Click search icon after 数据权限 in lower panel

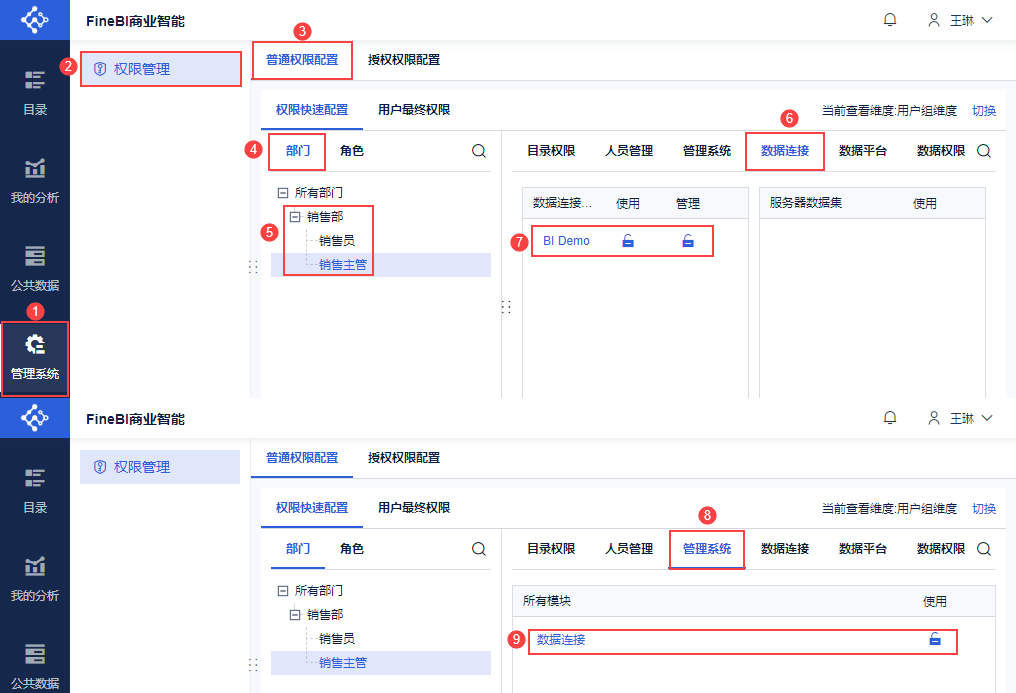pyautogui.click(x=984, y=549)
